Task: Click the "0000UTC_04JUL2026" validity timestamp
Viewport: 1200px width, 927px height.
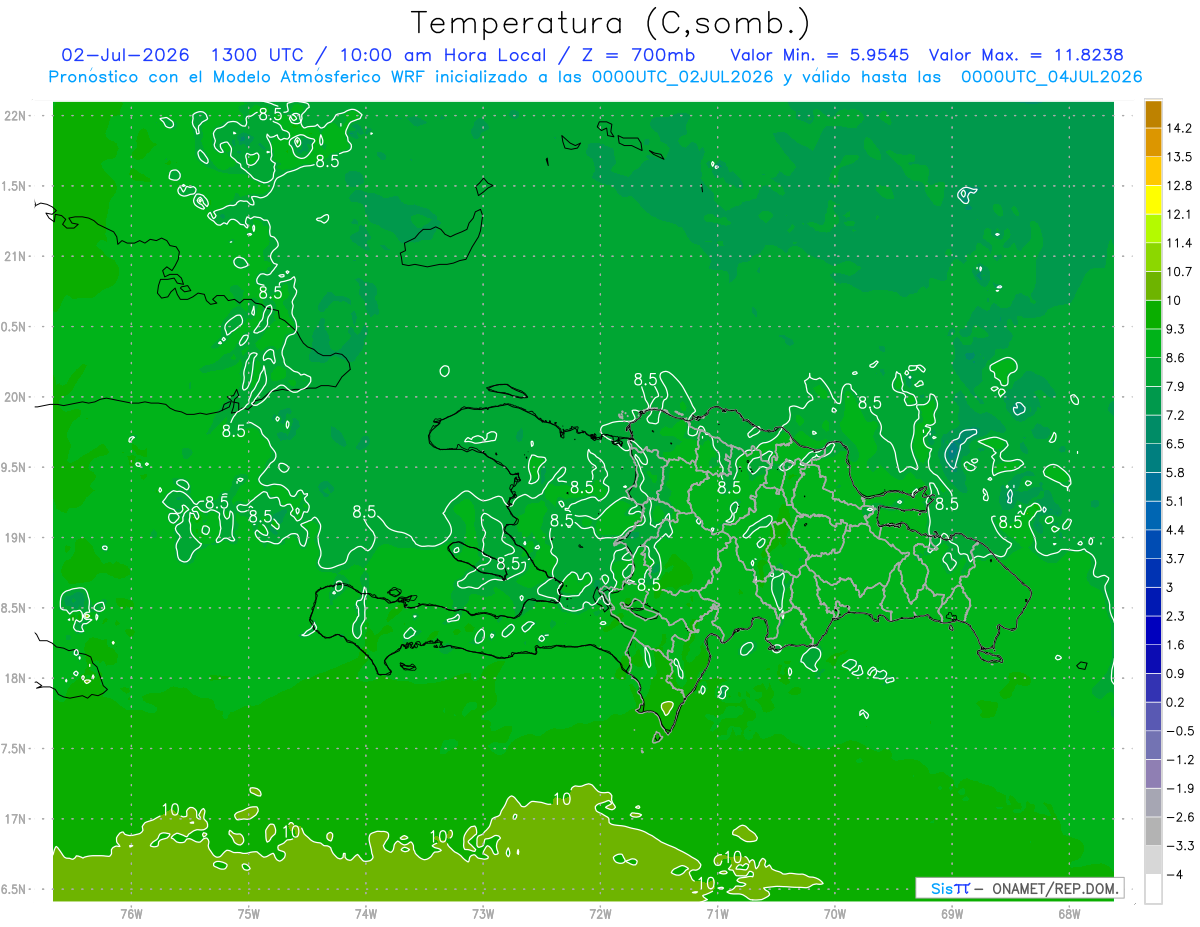Action: click(x=1051, y=77)
